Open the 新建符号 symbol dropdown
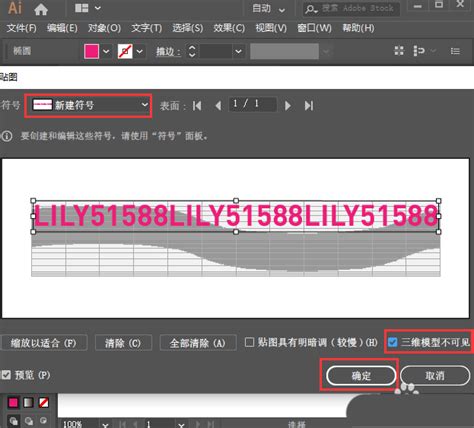This screenshot has width=474, height=428. [88, 105]
